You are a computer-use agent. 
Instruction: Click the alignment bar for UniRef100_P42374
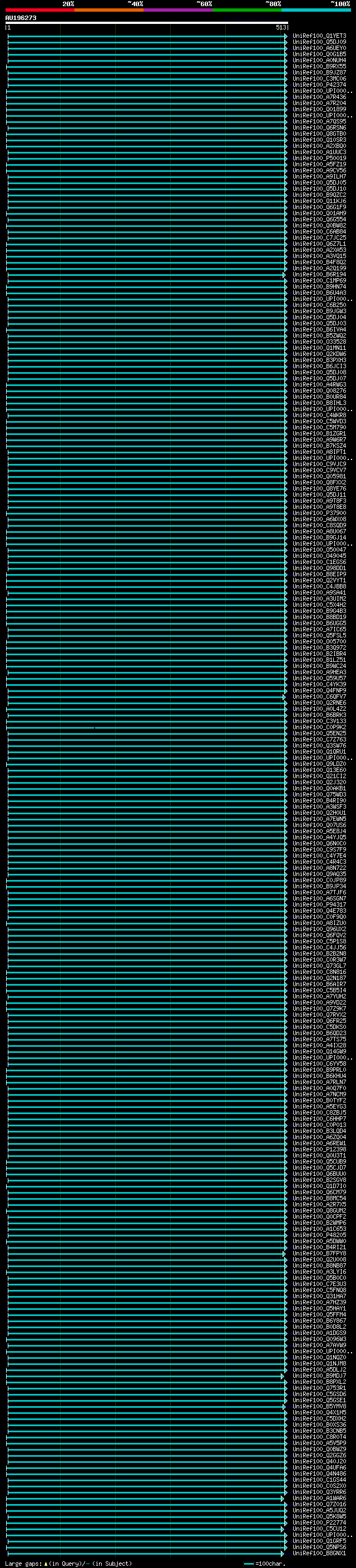tap(147, 85)
